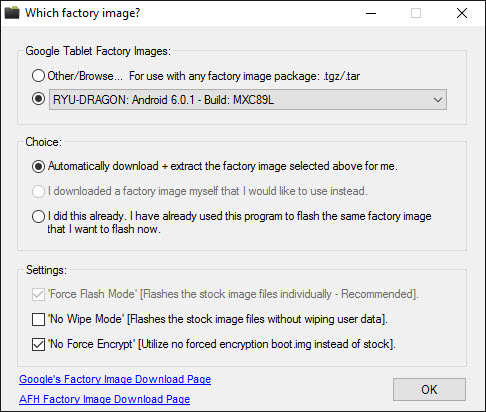The height and width of the screenshot is (412, 486).
Task: Click the greyed-out maximize window button
Action: point(416,13)
